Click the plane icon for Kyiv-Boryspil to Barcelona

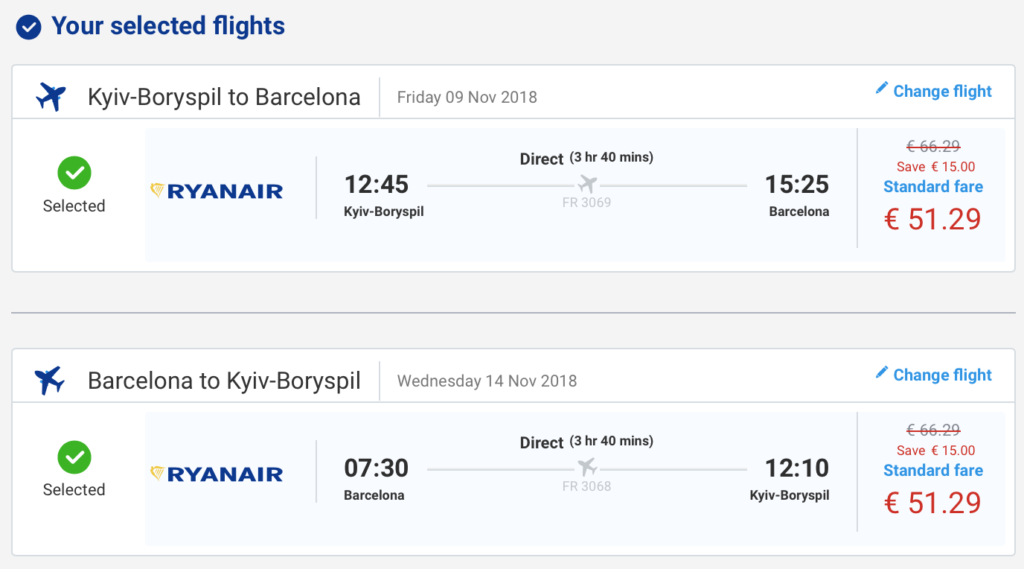coord(50,97)
